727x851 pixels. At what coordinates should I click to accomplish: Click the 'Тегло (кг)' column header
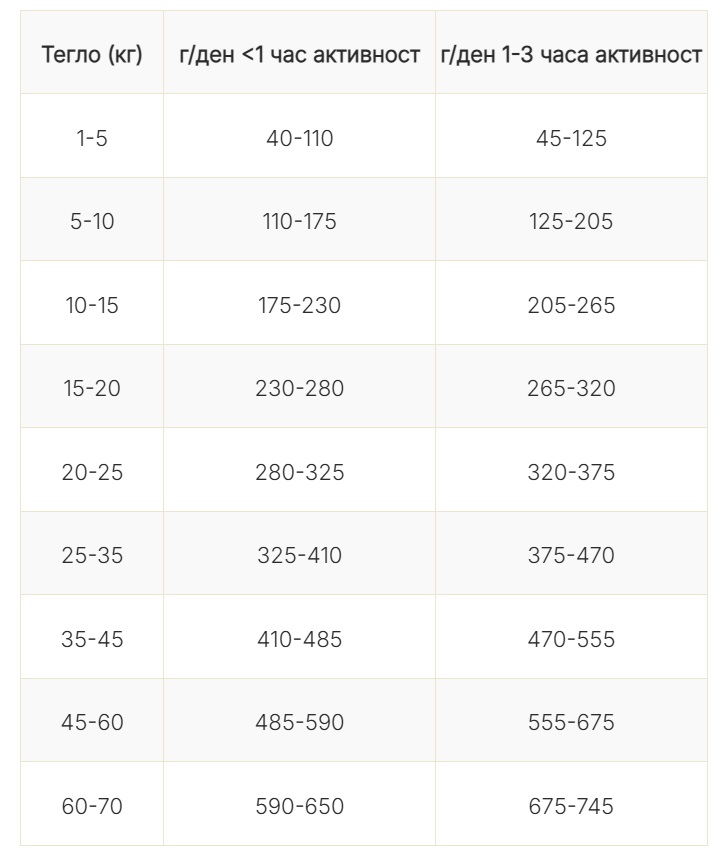(x=92, y=55)
